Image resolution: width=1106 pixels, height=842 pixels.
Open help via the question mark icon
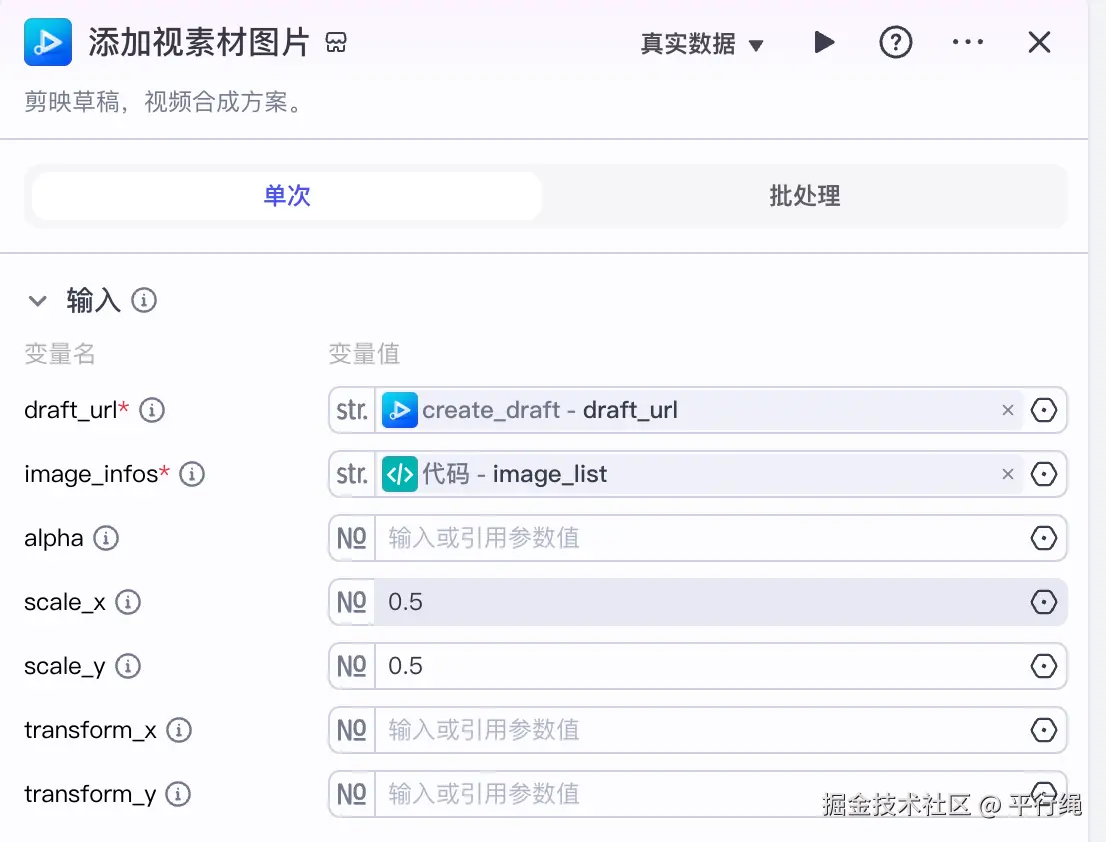coord(895,43)
